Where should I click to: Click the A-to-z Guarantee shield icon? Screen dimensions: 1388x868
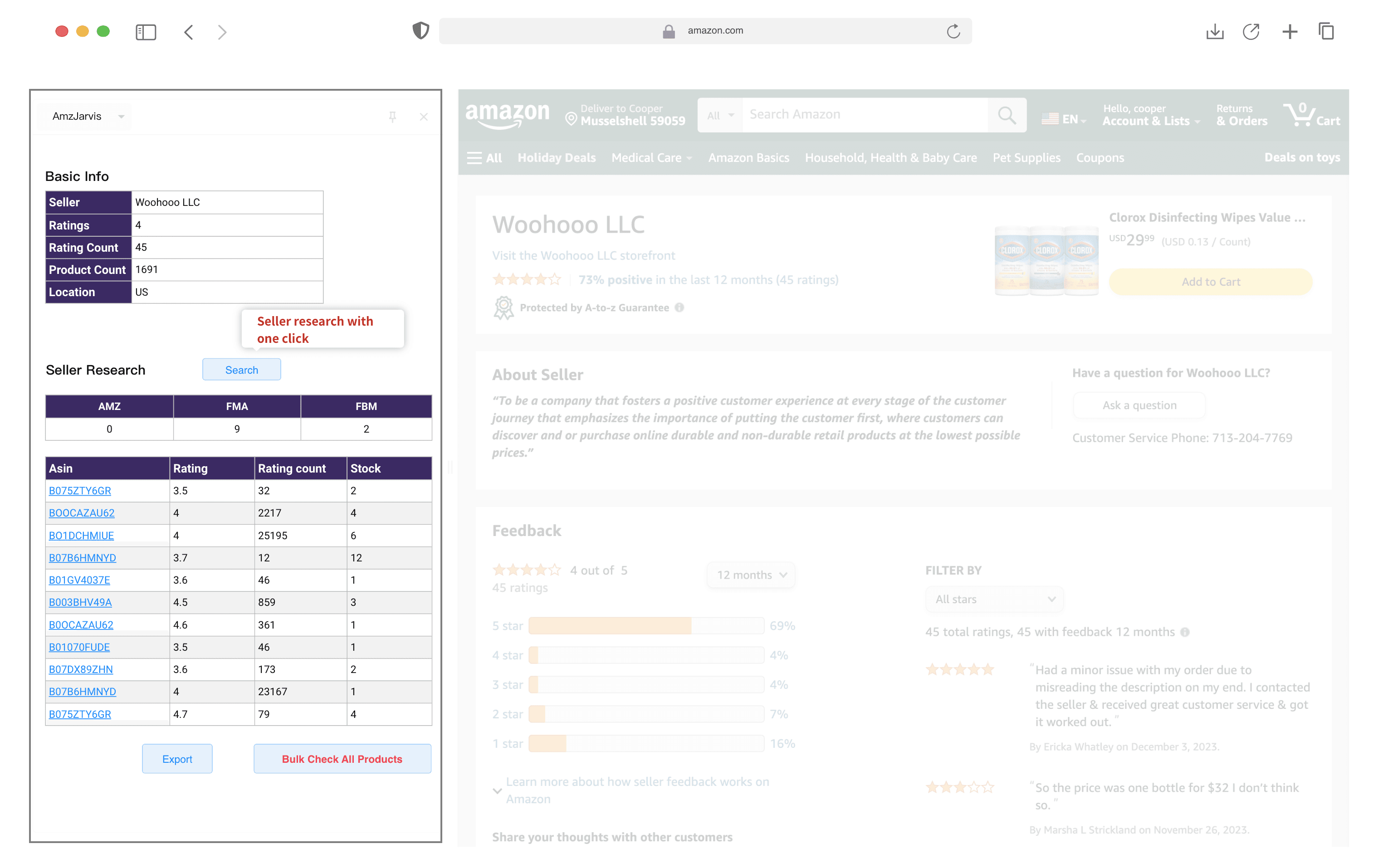pyautogui.click(x=503, y=307)
